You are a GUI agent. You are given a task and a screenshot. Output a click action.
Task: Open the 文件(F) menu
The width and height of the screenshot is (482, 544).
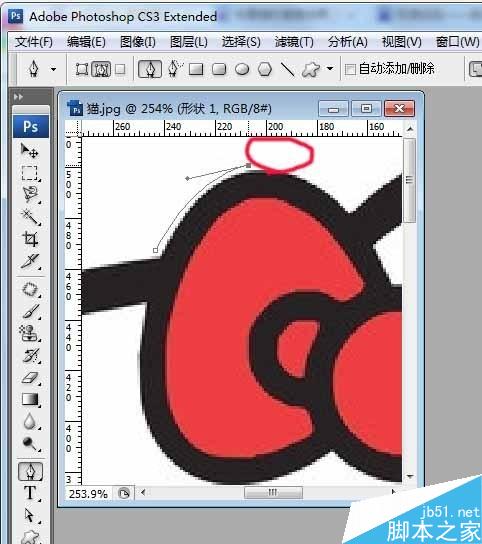(34, 42)
